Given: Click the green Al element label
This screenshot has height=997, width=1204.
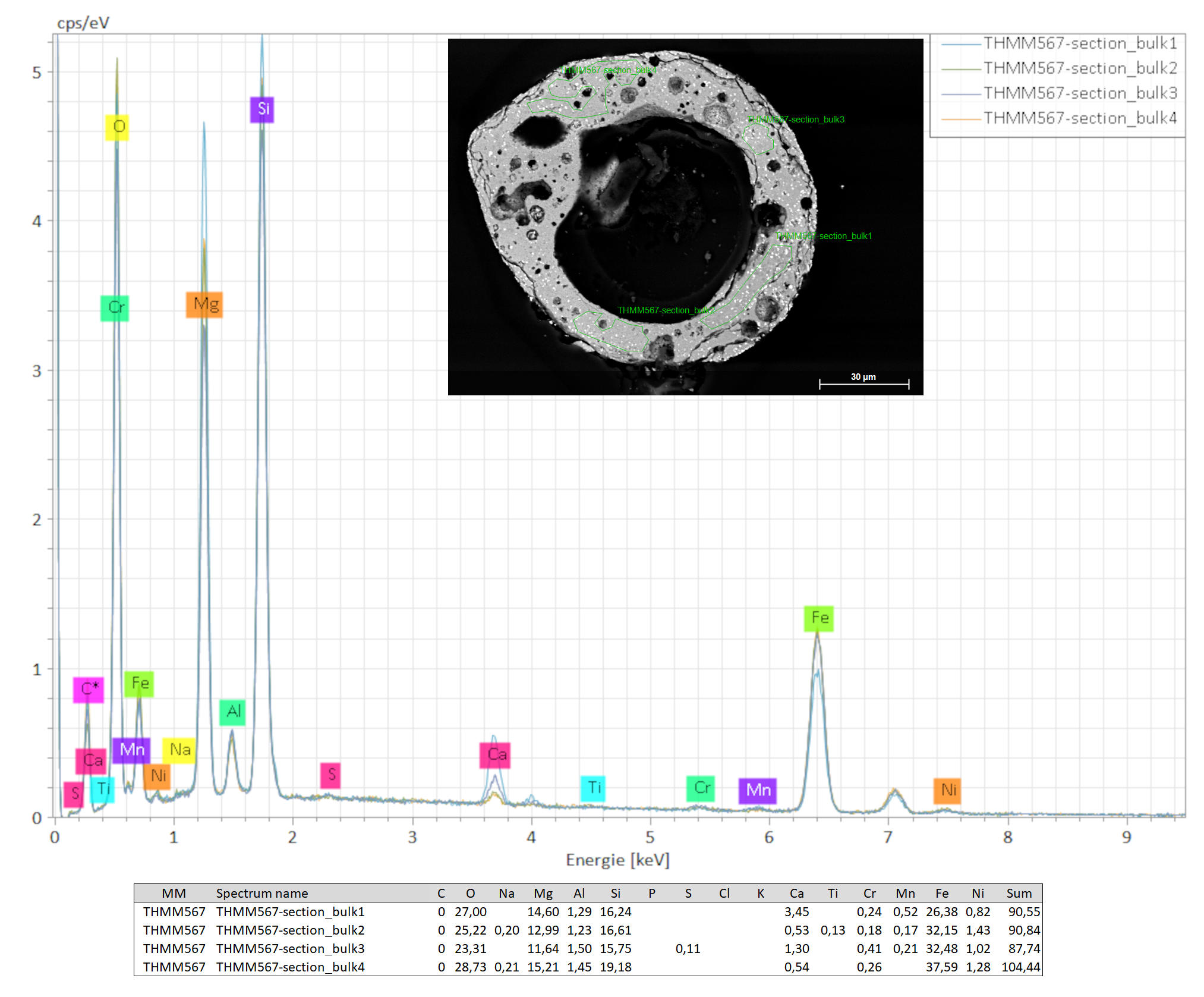Looking at the screenshot, I should pyautogui.click(x=232, y=712).
